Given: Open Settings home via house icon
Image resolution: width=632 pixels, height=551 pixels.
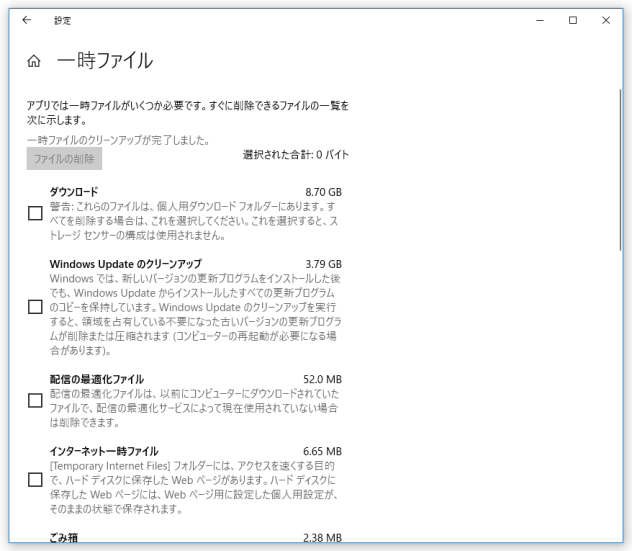Looking at the screenshot, I should click(x=34, y=61).
